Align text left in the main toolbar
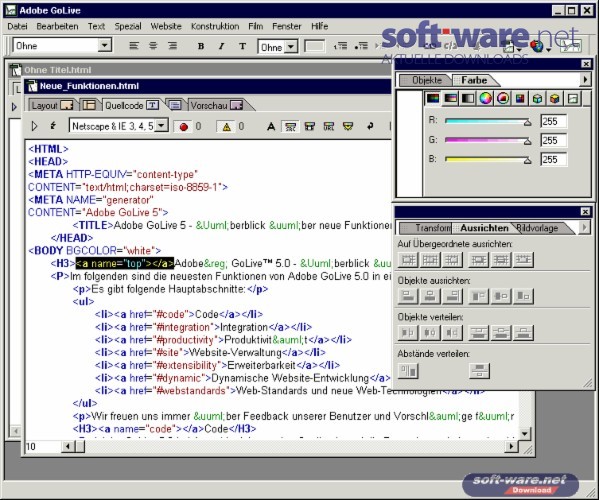The image size is (599, 500). coord(133,46)
